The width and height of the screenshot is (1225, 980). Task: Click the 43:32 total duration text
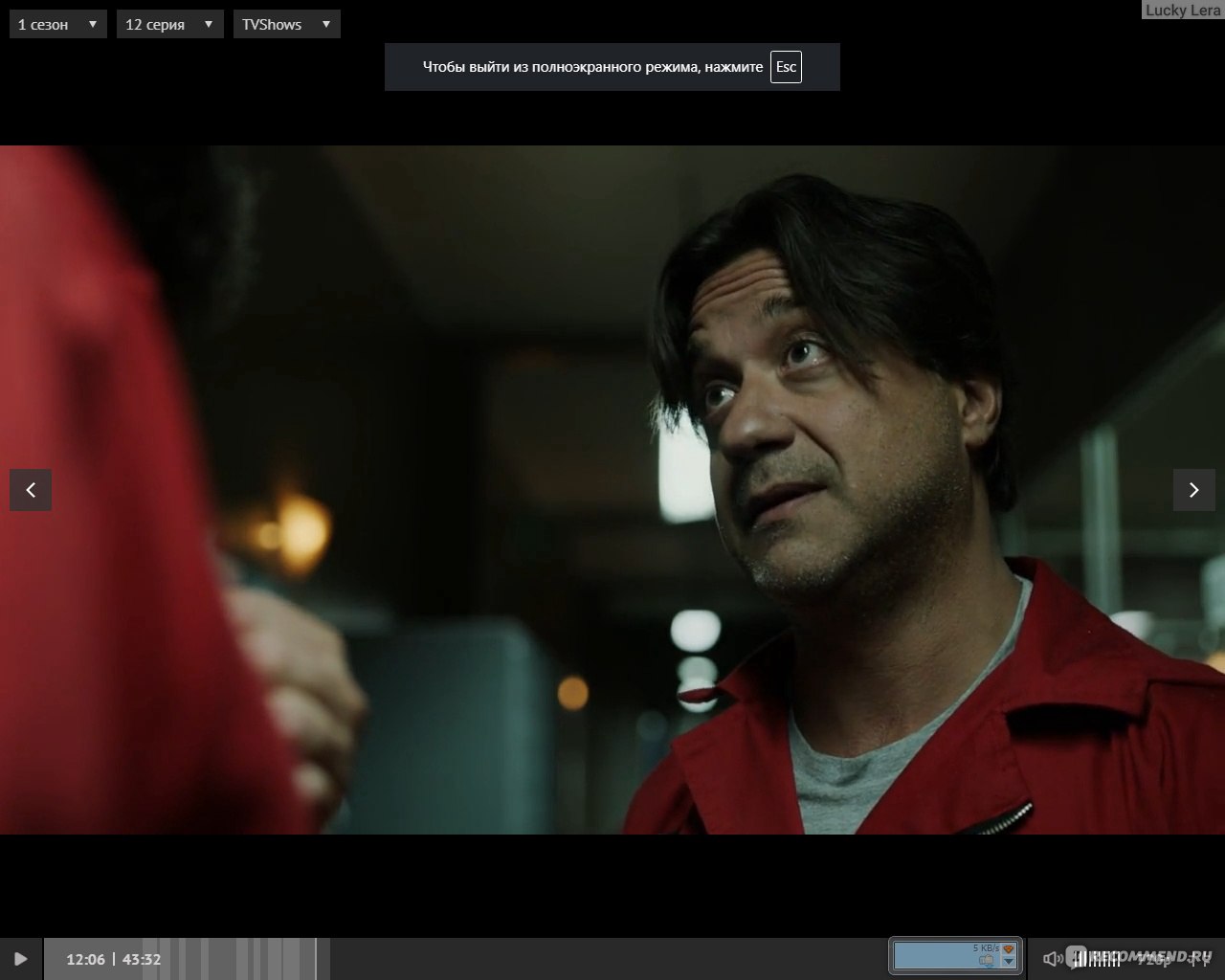pyautogui.click(x=142, y=959)
